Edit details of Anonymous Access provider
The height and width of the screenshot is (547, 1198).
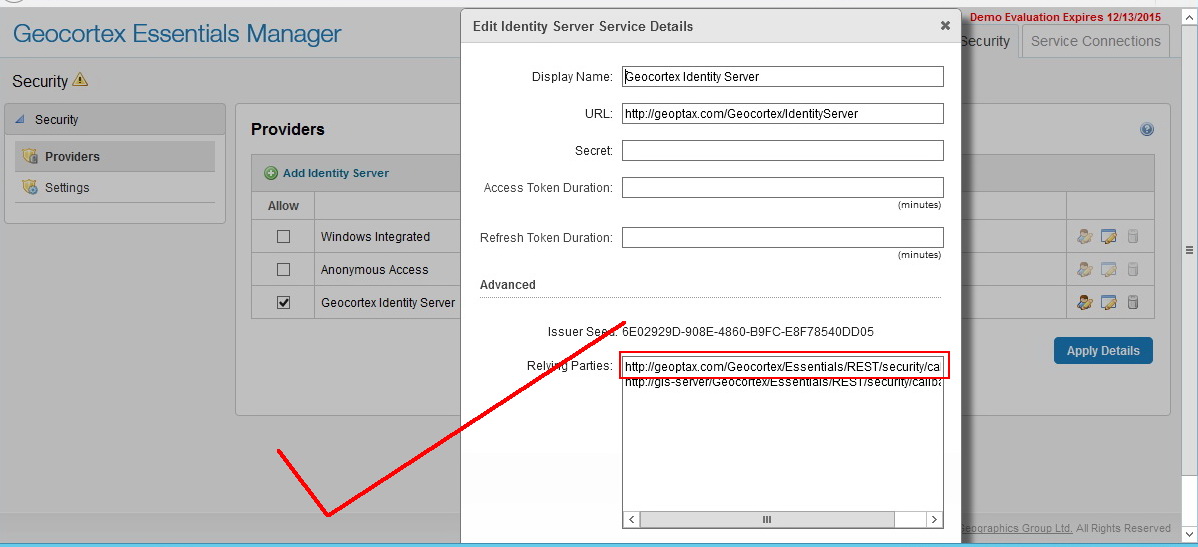(1109, 270)
